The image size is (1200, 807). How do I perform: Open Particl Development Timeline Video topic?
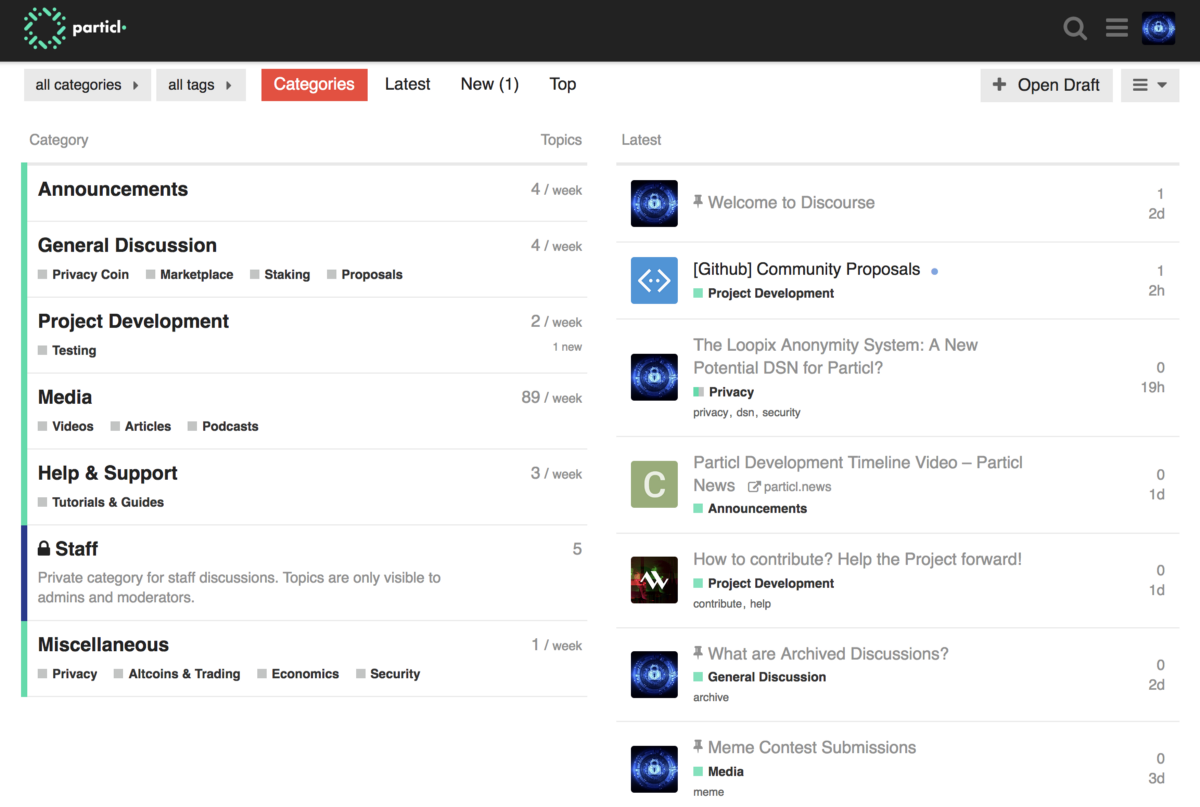click(x=858, y=473)
